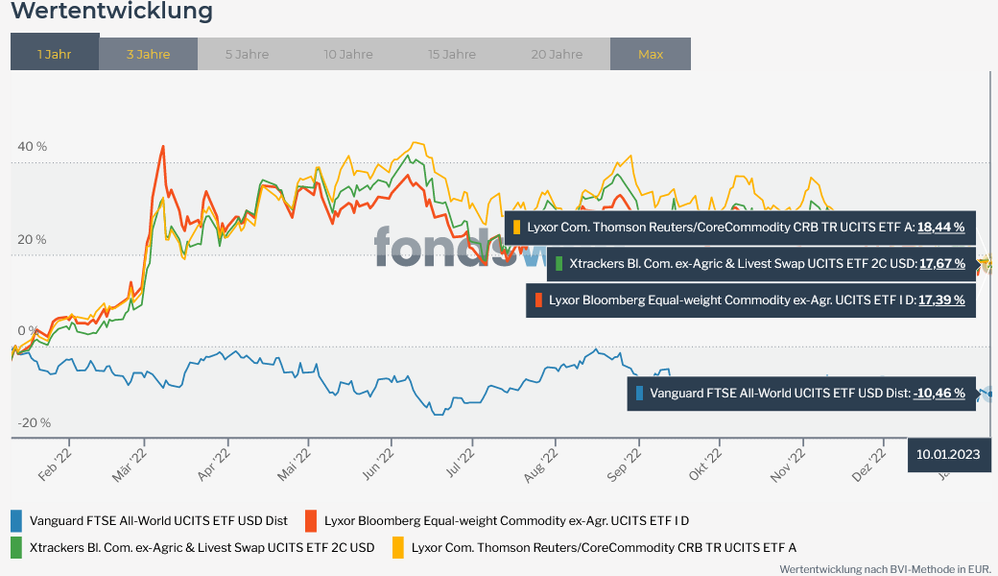Click the yellow Lyxor CRB legend swatch

coord(398,547)
